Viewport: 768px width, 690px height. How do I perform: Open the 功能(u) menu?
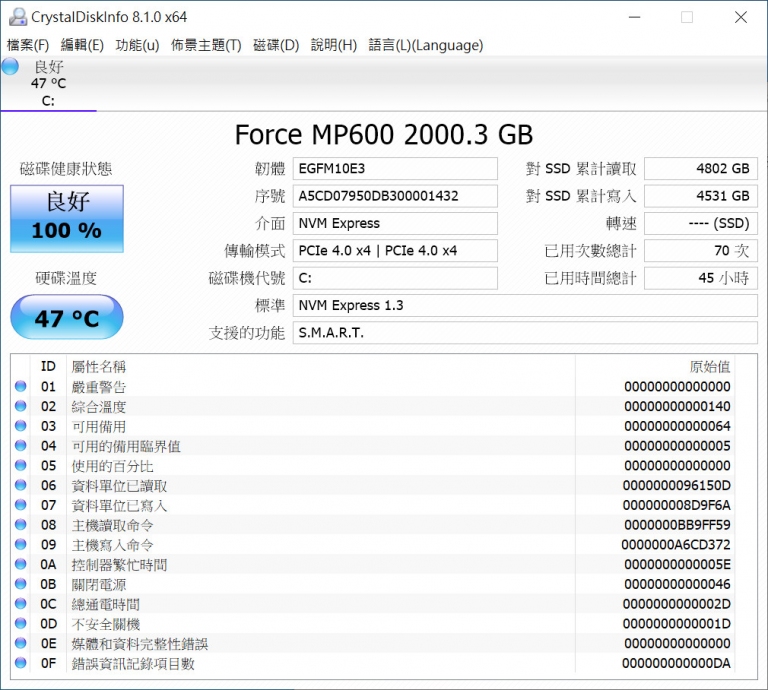tap(137, 45)
